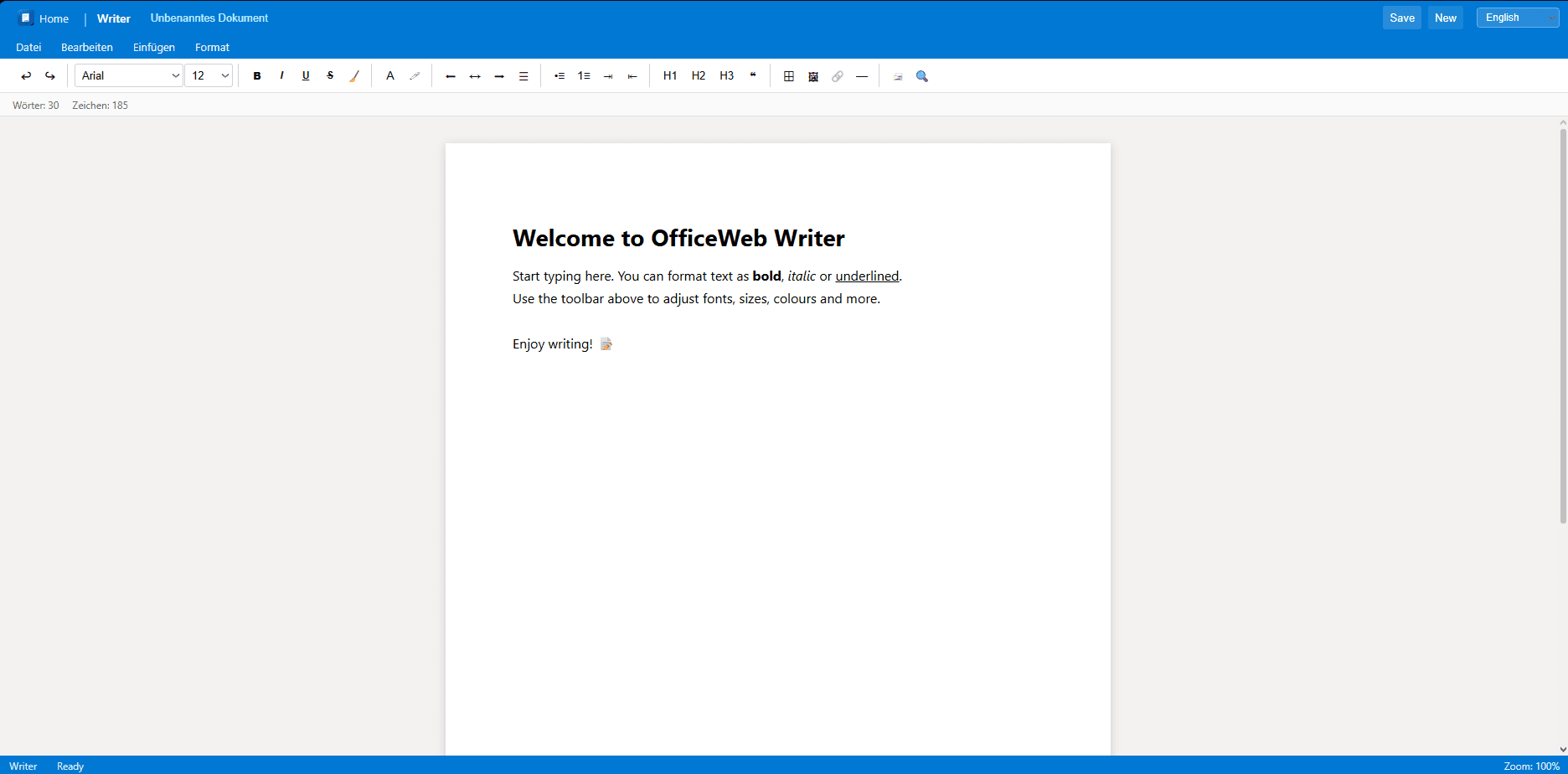Open the font family dropdown

pos(128,75)
